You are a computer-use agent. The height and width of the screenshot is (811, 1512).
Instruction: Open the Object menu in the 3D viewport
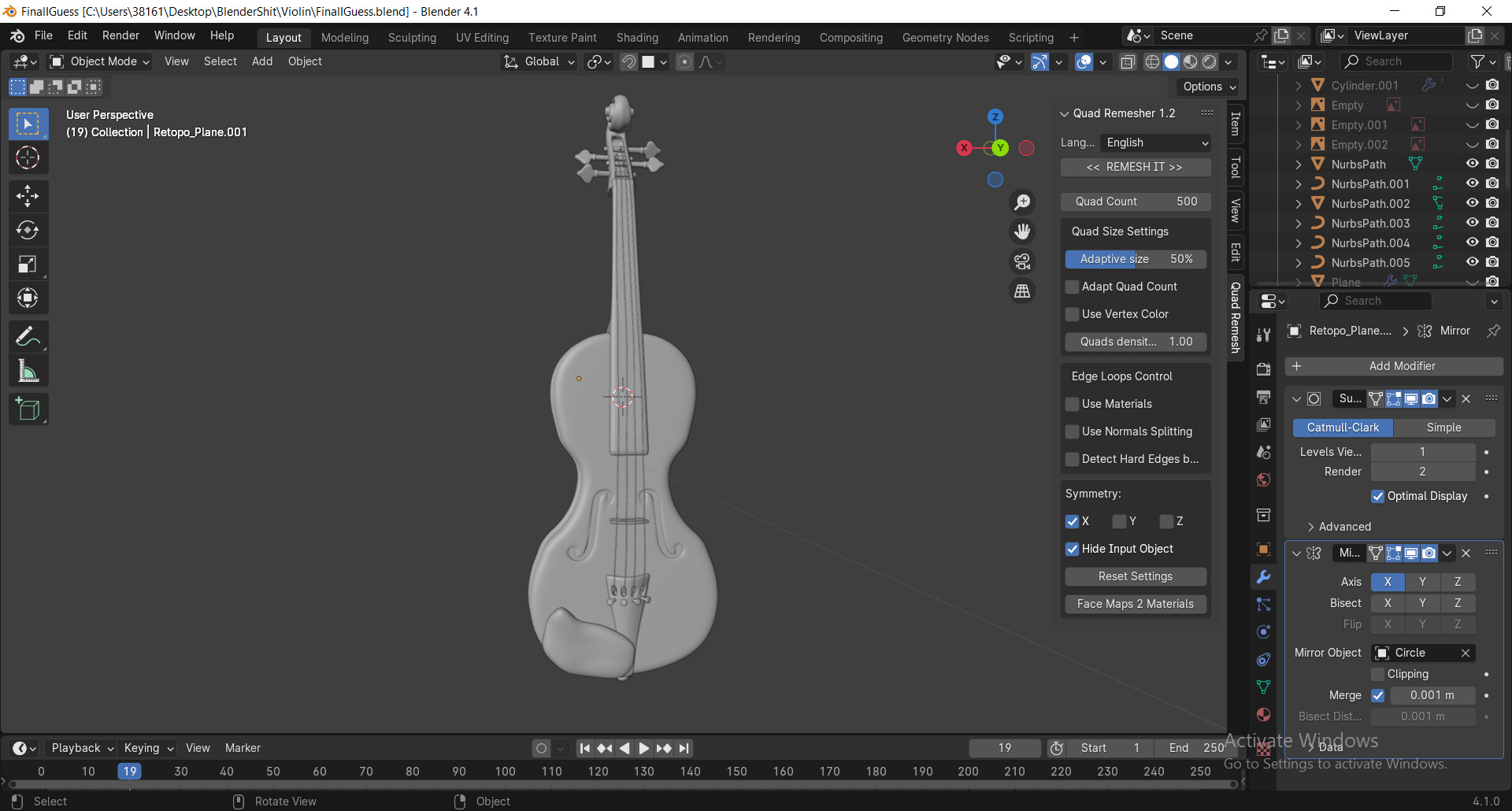(x=305, y=61)
